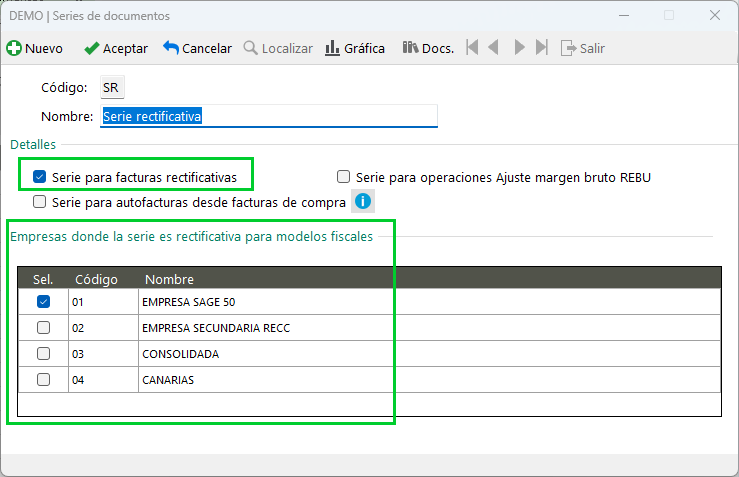This screenshot has width=739, height=477.
Task: Open Docs. documents library
Action: coord(428,48)
